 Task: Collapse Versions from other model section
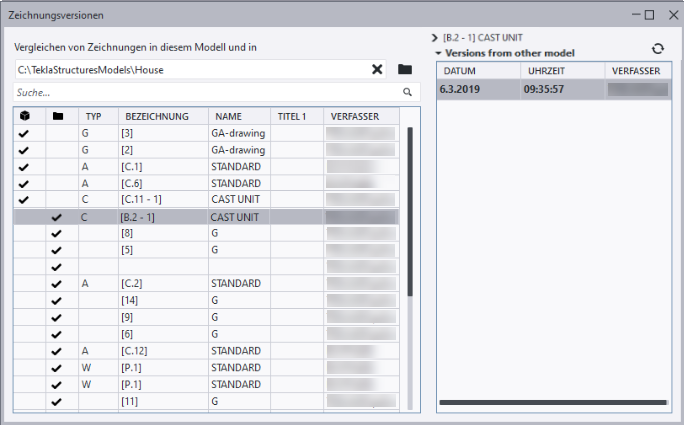pos(438,53)
